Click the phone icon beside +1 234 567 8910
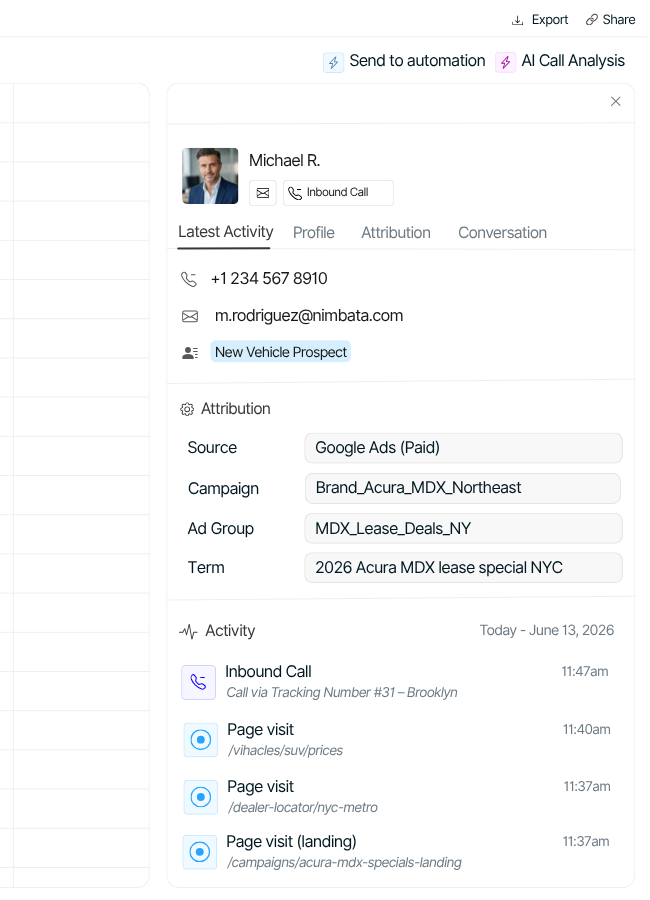This screenshot has height=900, width=650. point(189,279)
